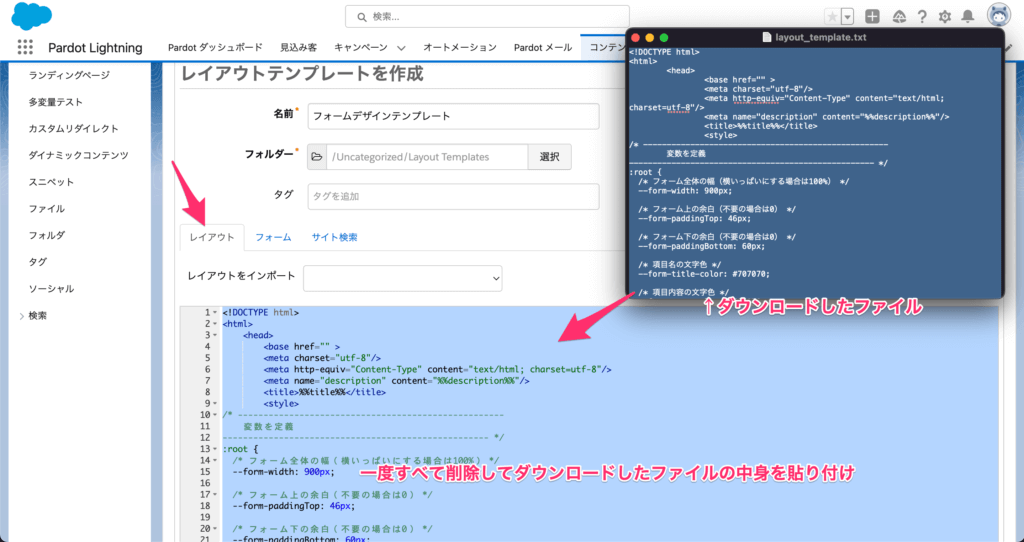Click the Salesforce cloud logo
This screenshot has width=1024, height=542.
point(31,16)
